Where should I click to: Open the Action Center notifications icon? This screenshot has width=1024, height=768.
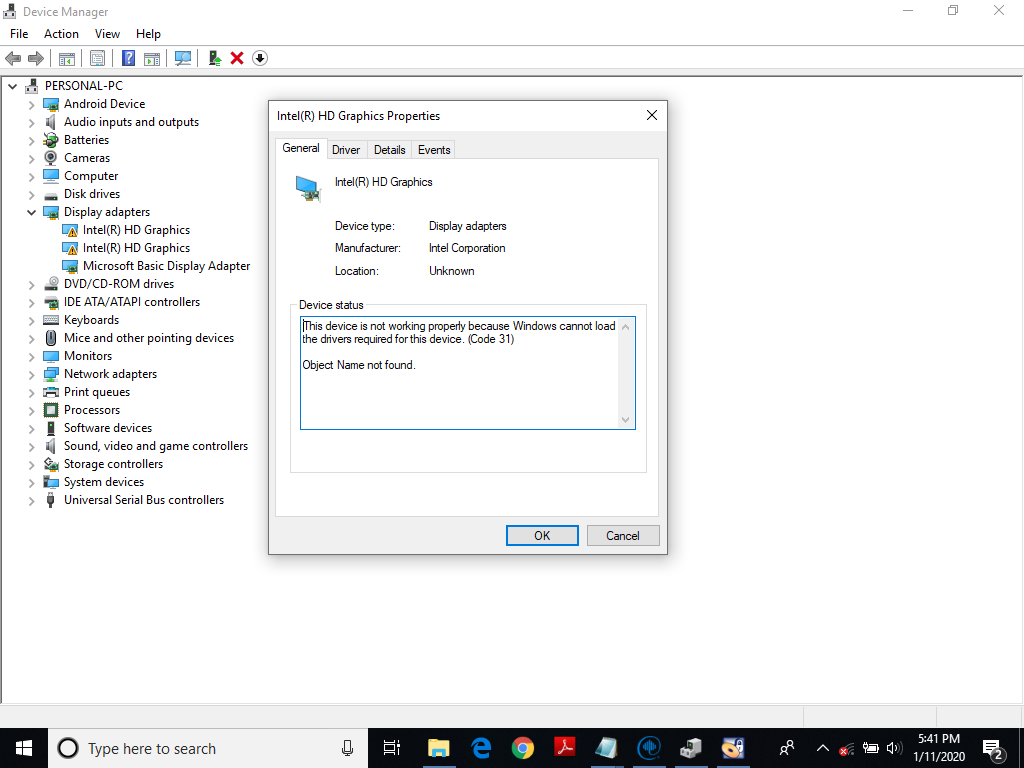point(993,749)
